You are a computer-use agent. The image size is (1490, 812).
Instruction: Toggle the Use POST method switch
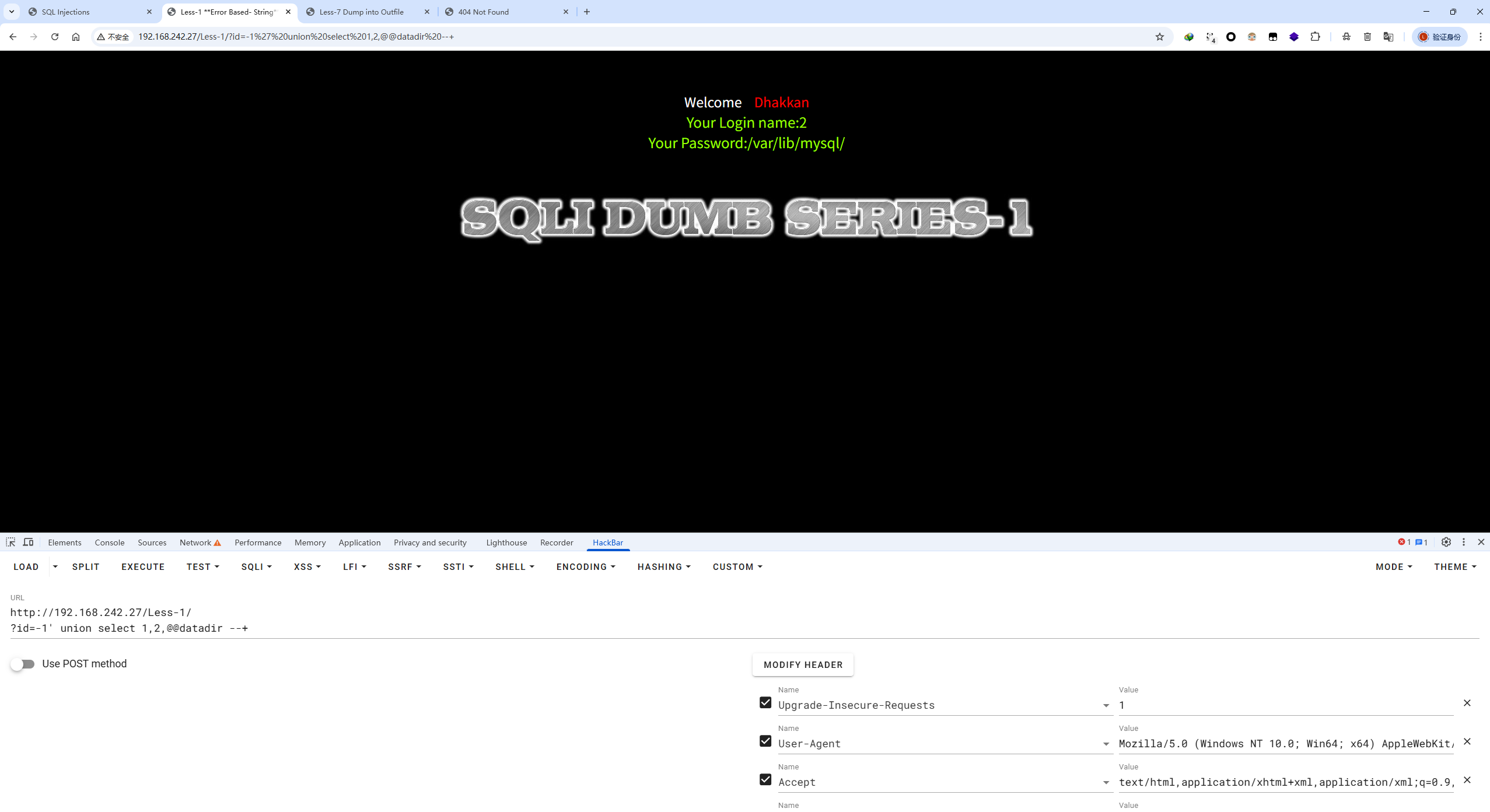click(23, 664)
